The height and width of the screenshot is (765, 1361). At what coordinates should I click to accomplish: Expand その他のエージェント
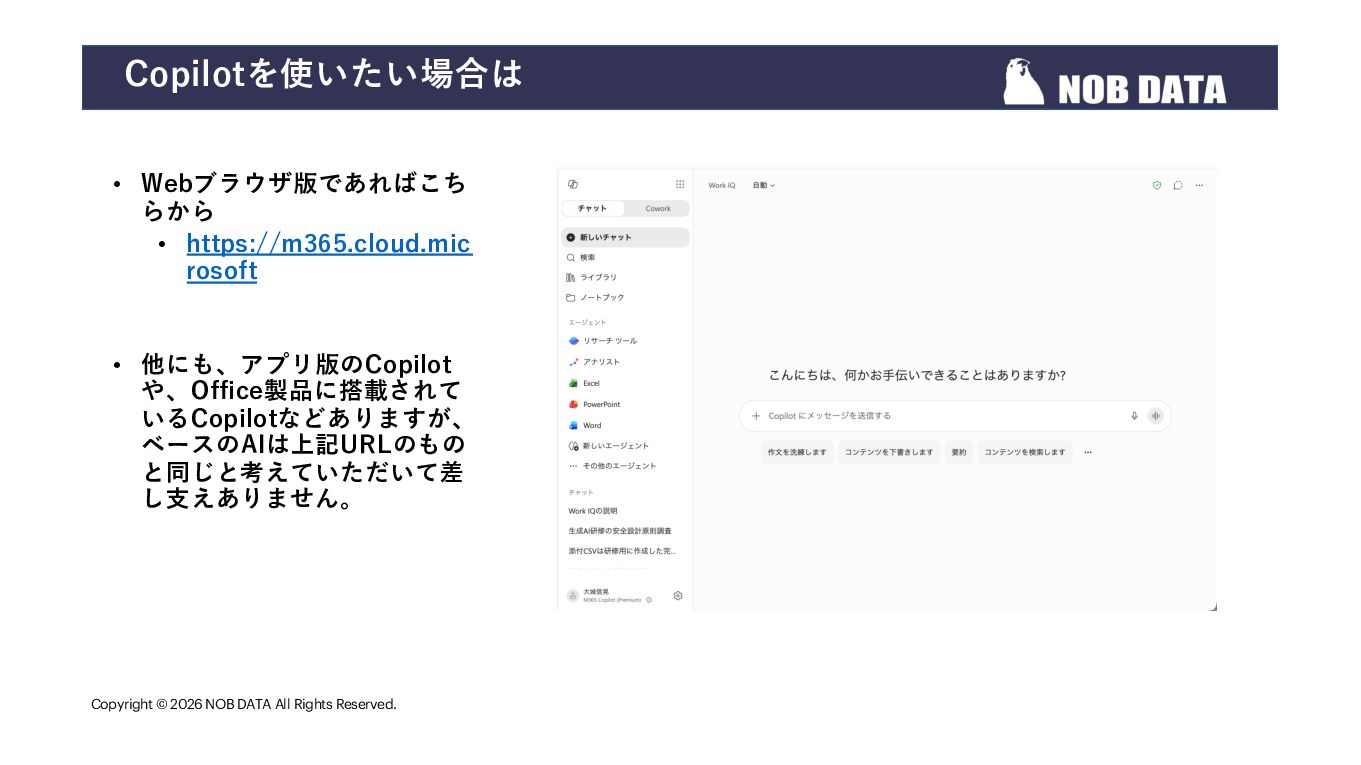(x=625, y=466)
